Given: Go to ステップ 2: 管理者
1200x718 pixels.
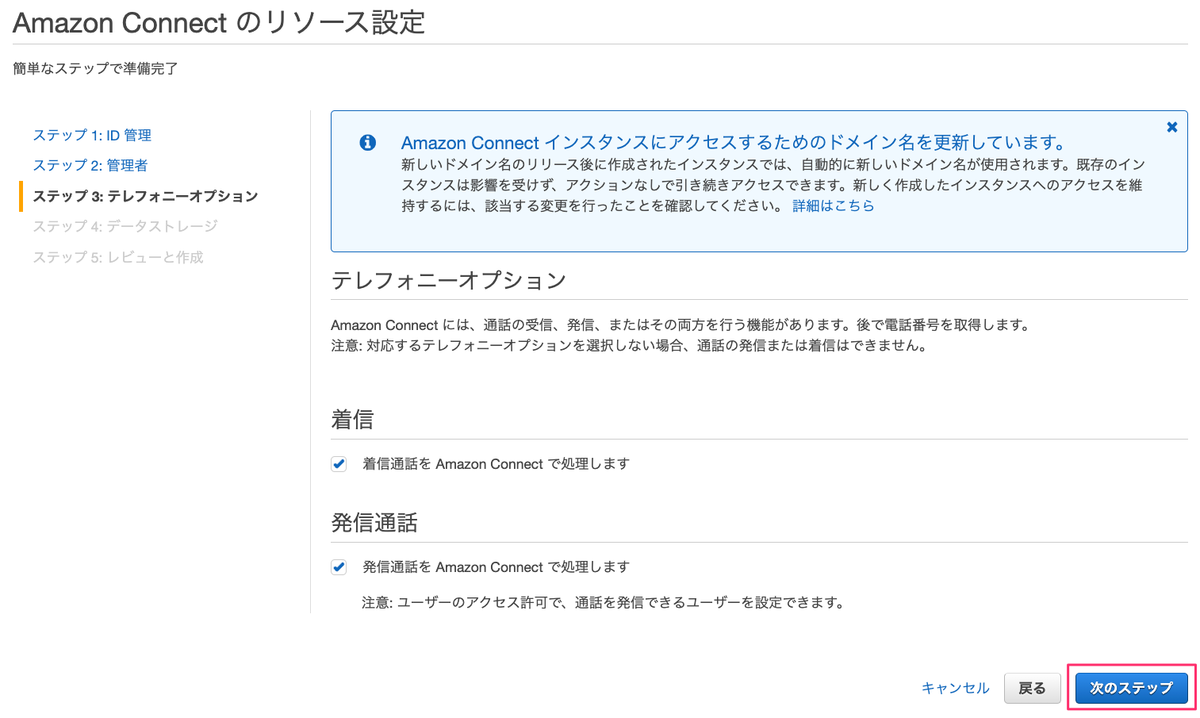Looking at the screenshot, I should pos(90,165).
